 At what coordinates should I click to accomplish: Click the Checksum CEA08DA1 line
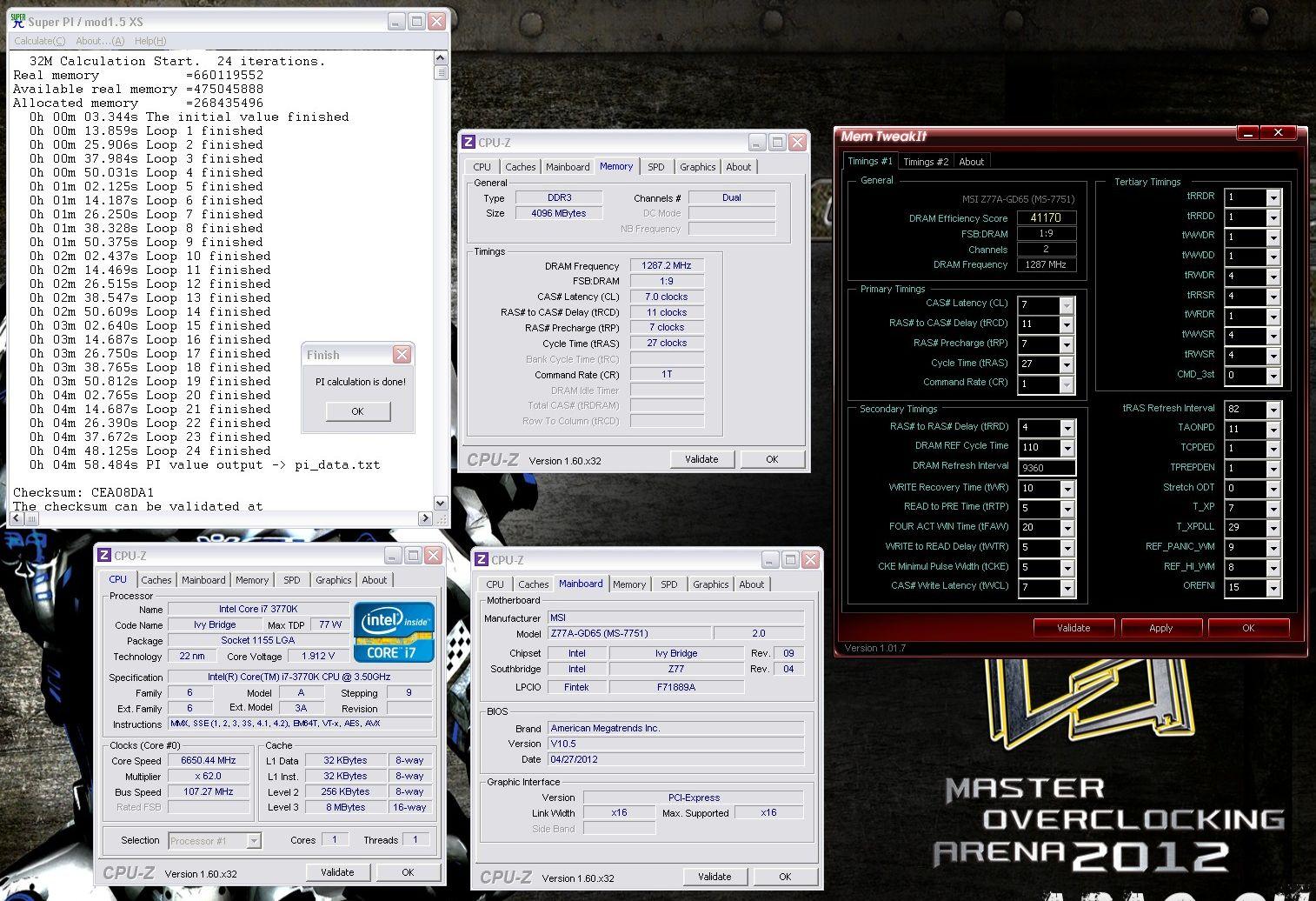point(83,492)
